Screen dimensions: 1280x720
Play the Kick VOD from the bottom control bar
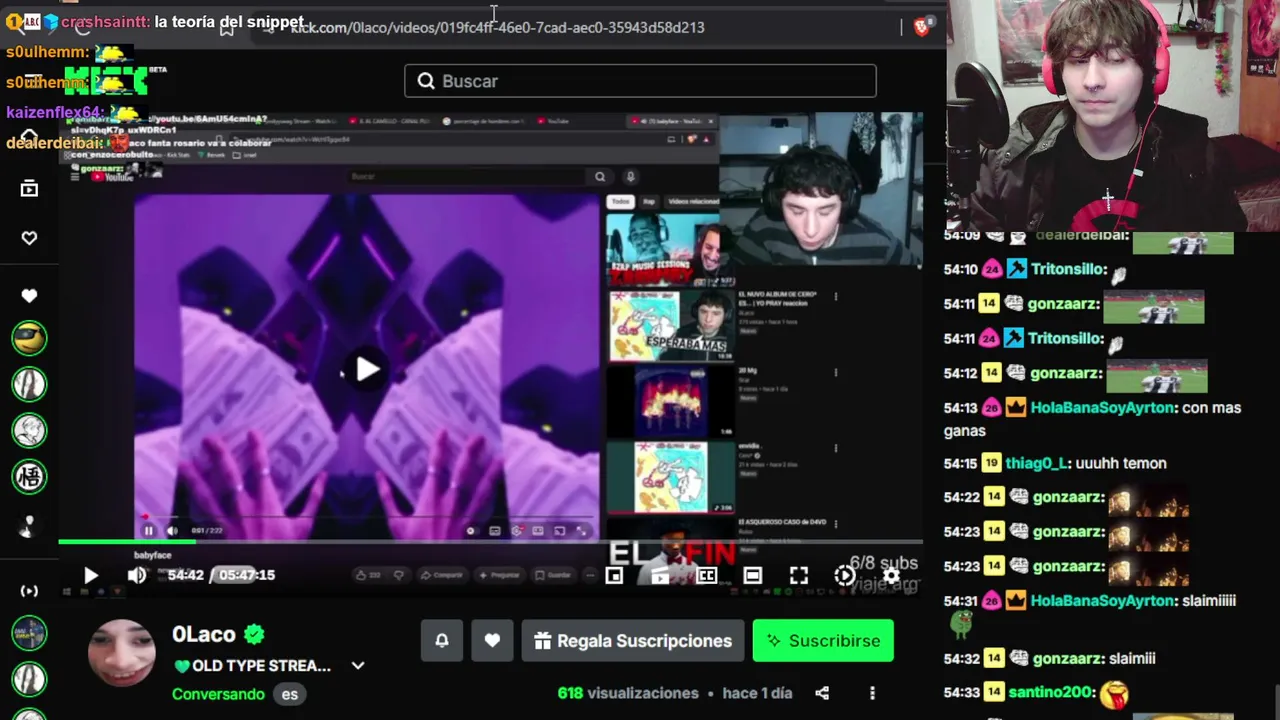coord(91,575)
